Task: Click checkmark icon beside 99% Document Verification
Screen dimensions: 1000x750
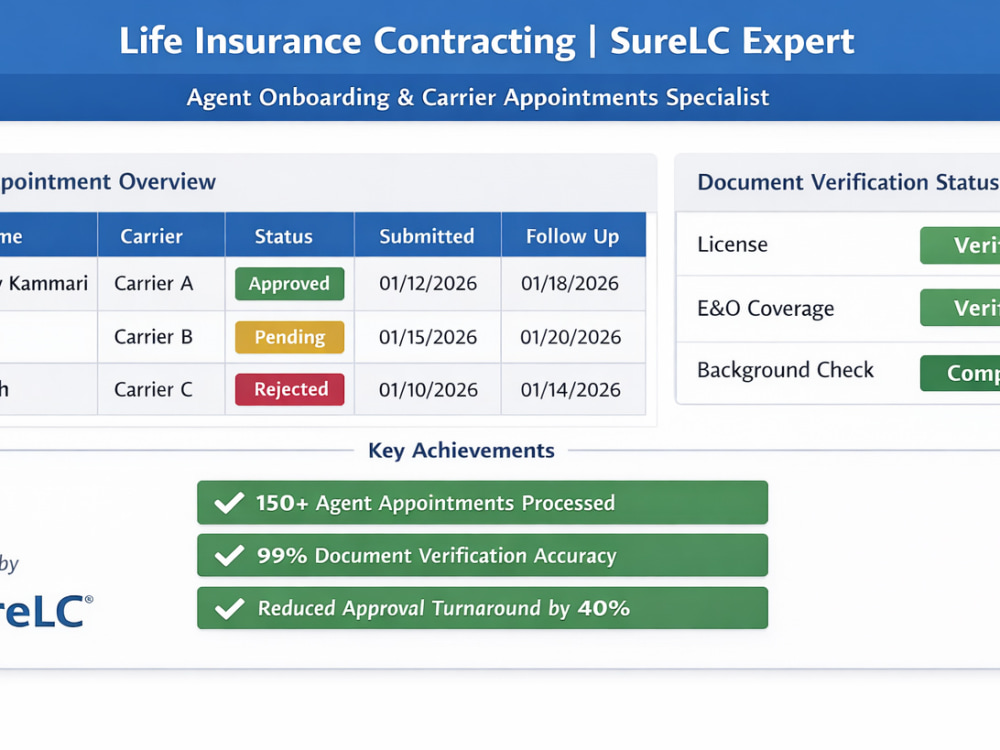Action: [229, 555]
